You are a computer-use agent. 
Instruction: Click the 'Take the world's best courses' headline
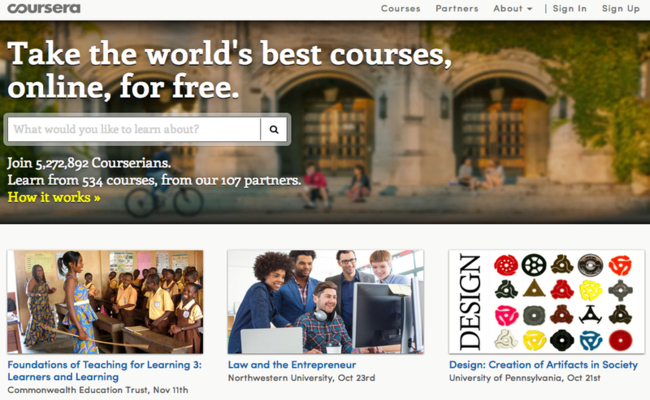click(x=229, y=70)
